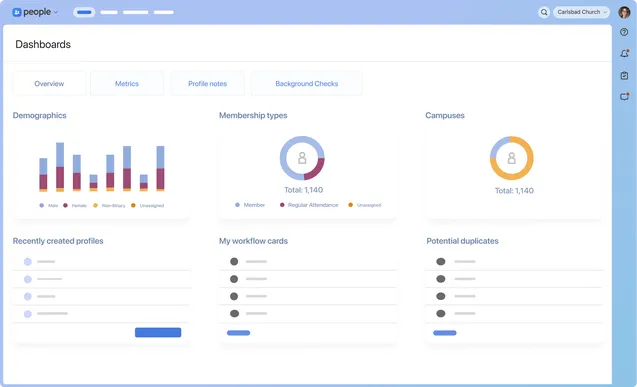This screenshot has height=387, width=637.
Task: Click the Membership types donut chart
Action: [302, 158]
